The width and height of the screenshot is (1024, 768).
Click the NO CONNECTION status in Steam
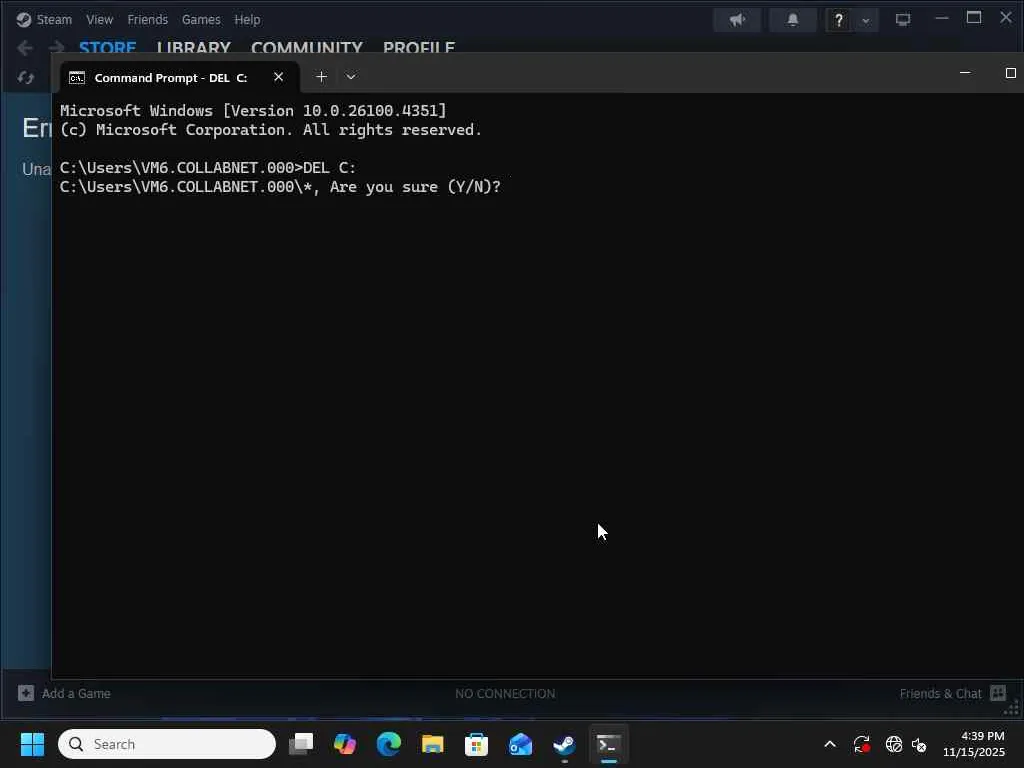click(505, 694)
